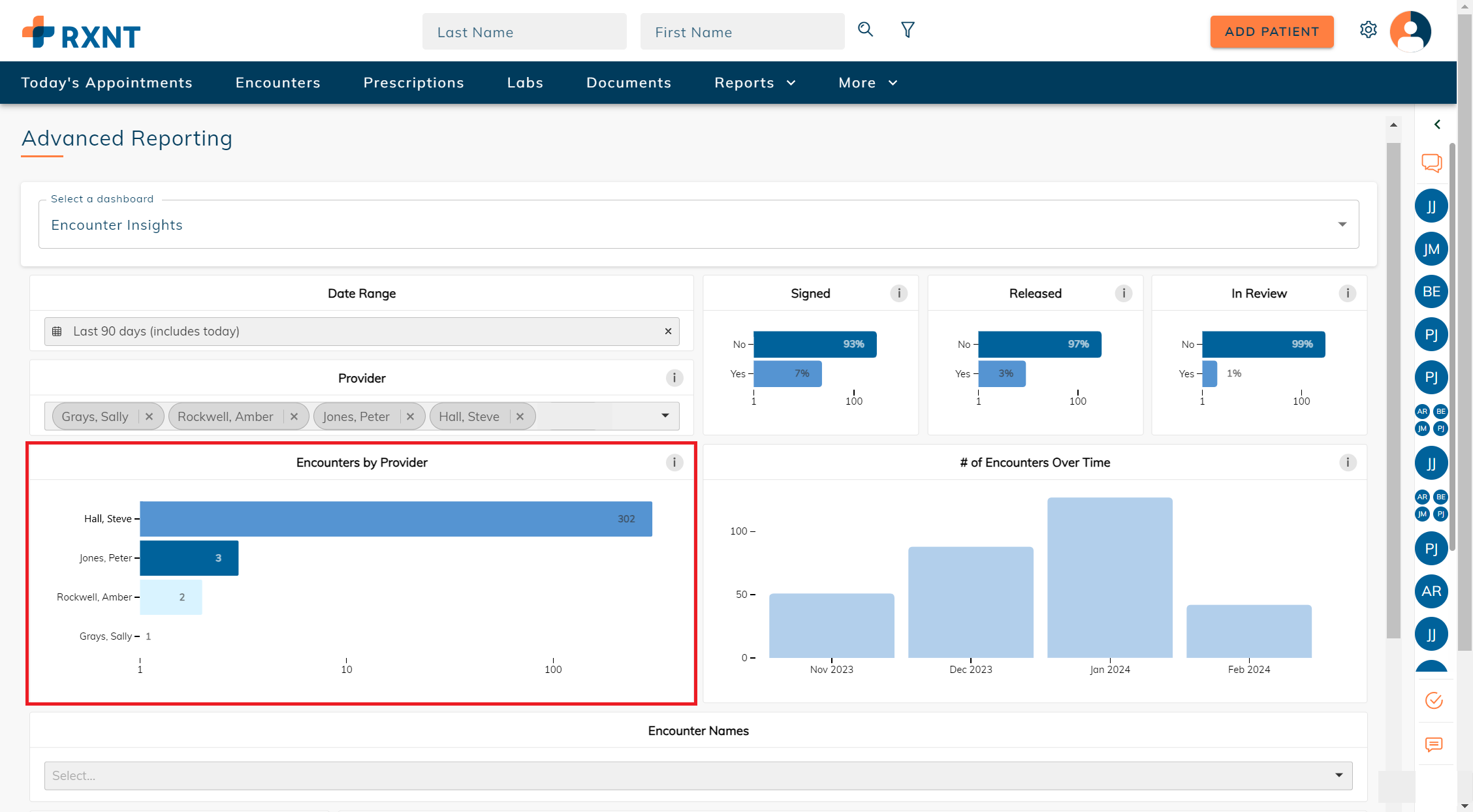Select the AR avatar in sidebar
The image size is (1473, 812).
tap(1431, 591)
